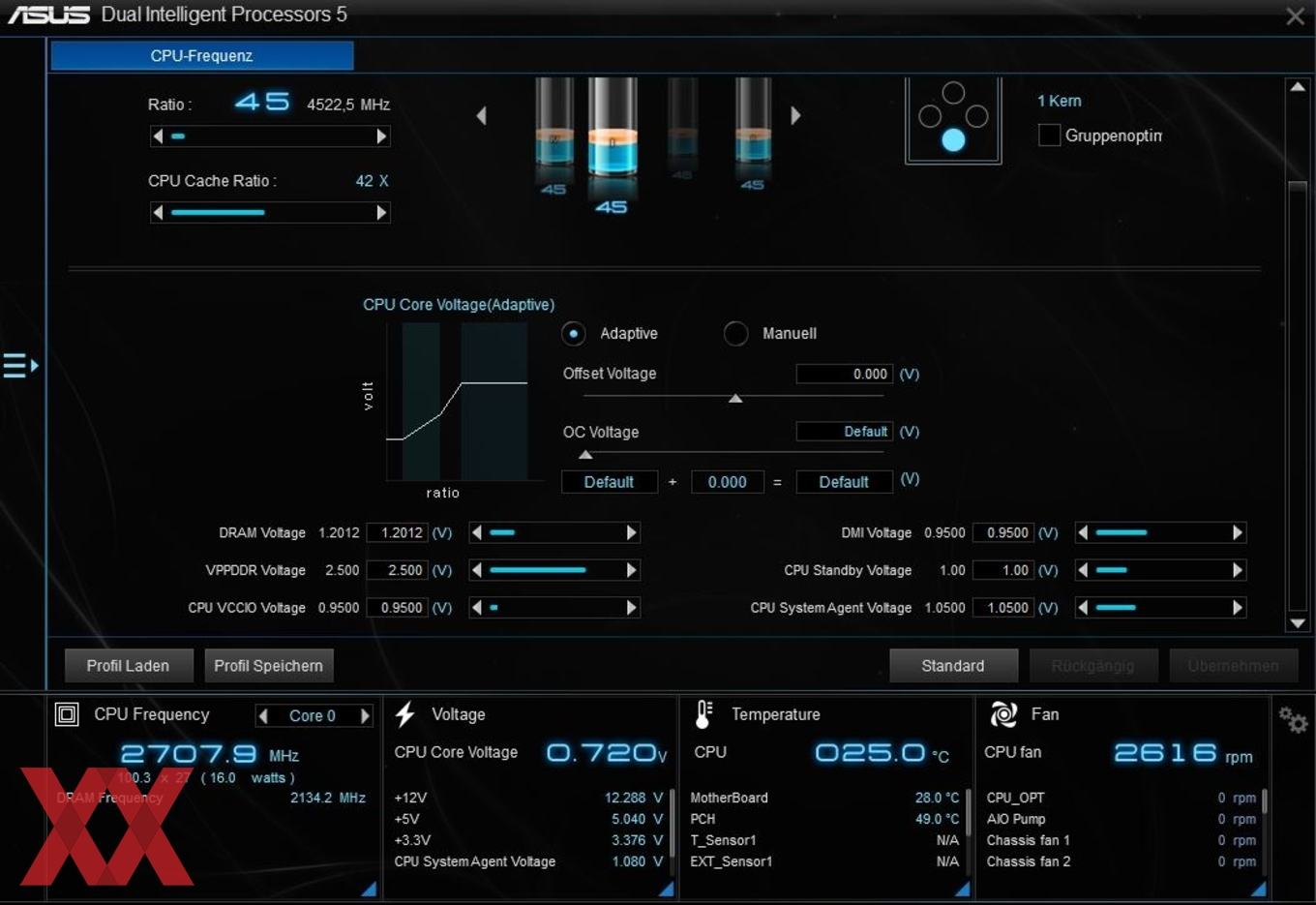Expand the Fan monitor panel corner

pos(1259,889)
